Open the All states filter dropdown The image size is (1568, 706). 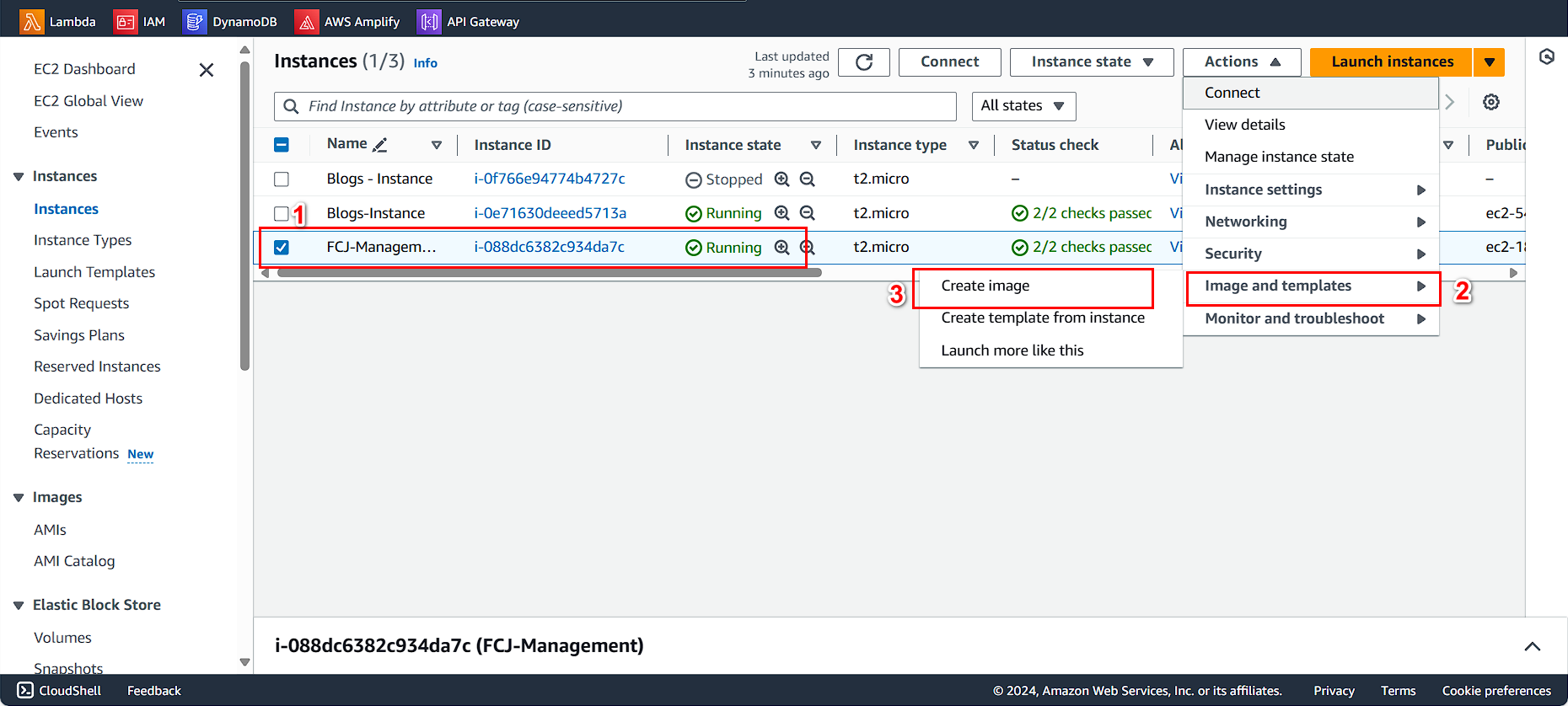1024,106
